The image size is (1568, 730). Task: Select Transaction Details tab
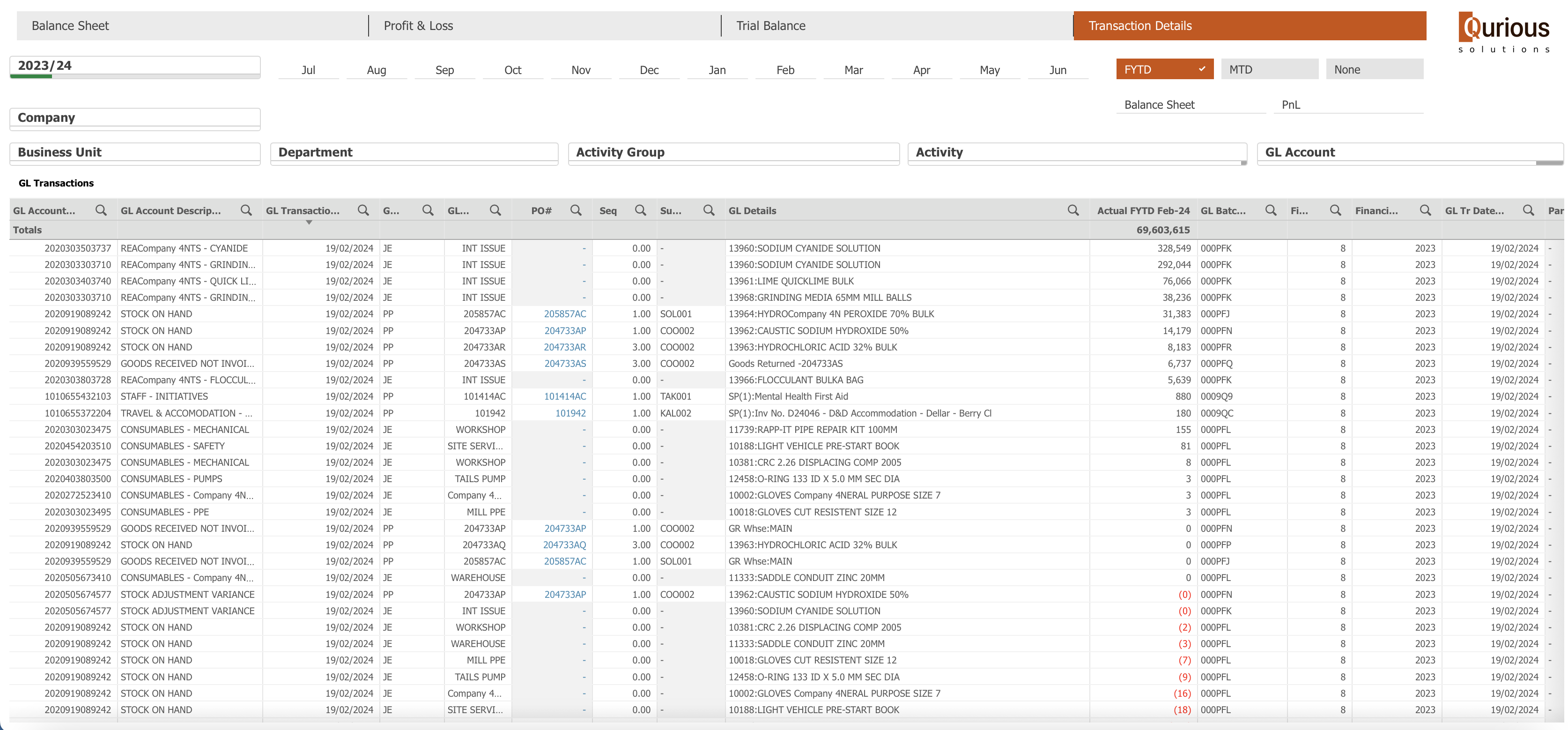[x=1250, y=26]
